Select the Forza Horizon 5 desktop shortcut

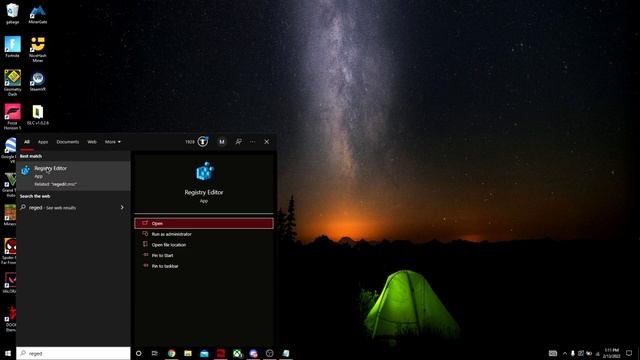tap(12, 117)
